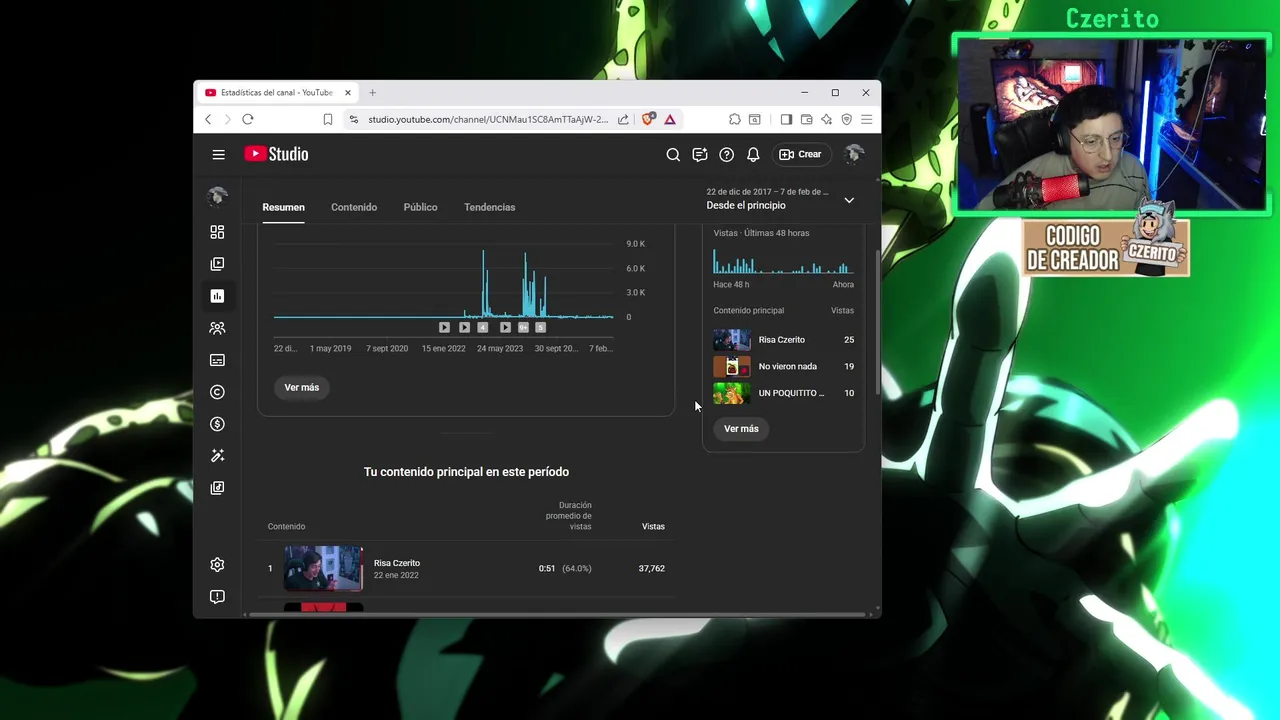Open Studio Settings gear icon

(x=217, y=565)
